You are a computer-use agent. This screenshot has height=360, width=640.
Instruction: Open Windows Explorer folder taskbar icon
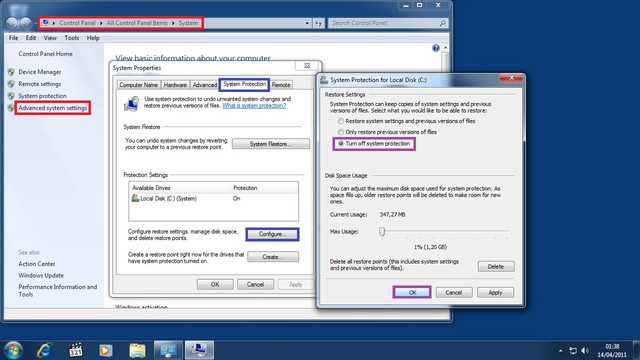[x=137, y=350]
